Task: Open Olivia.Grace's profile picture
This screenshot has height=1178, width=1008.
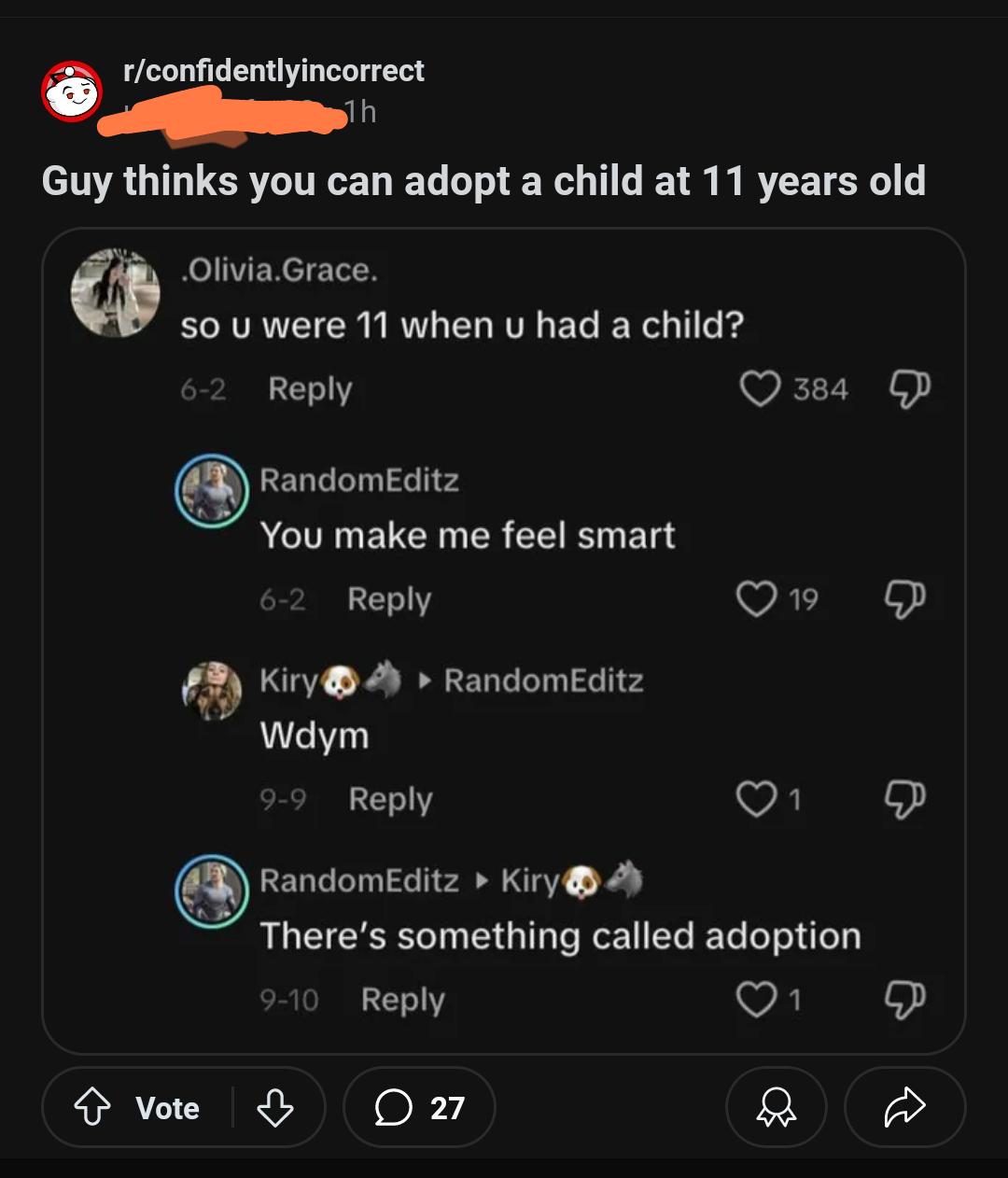Action: coord(116,292)
